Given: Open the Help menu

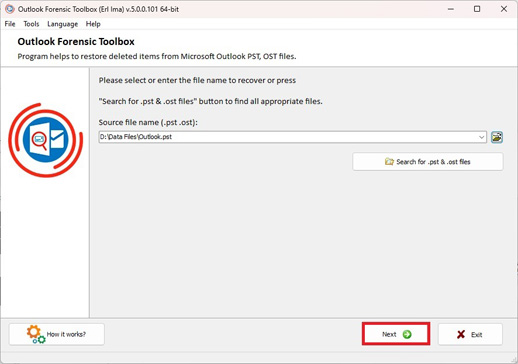Looking at the screenshot, I should tap(93, 24).
